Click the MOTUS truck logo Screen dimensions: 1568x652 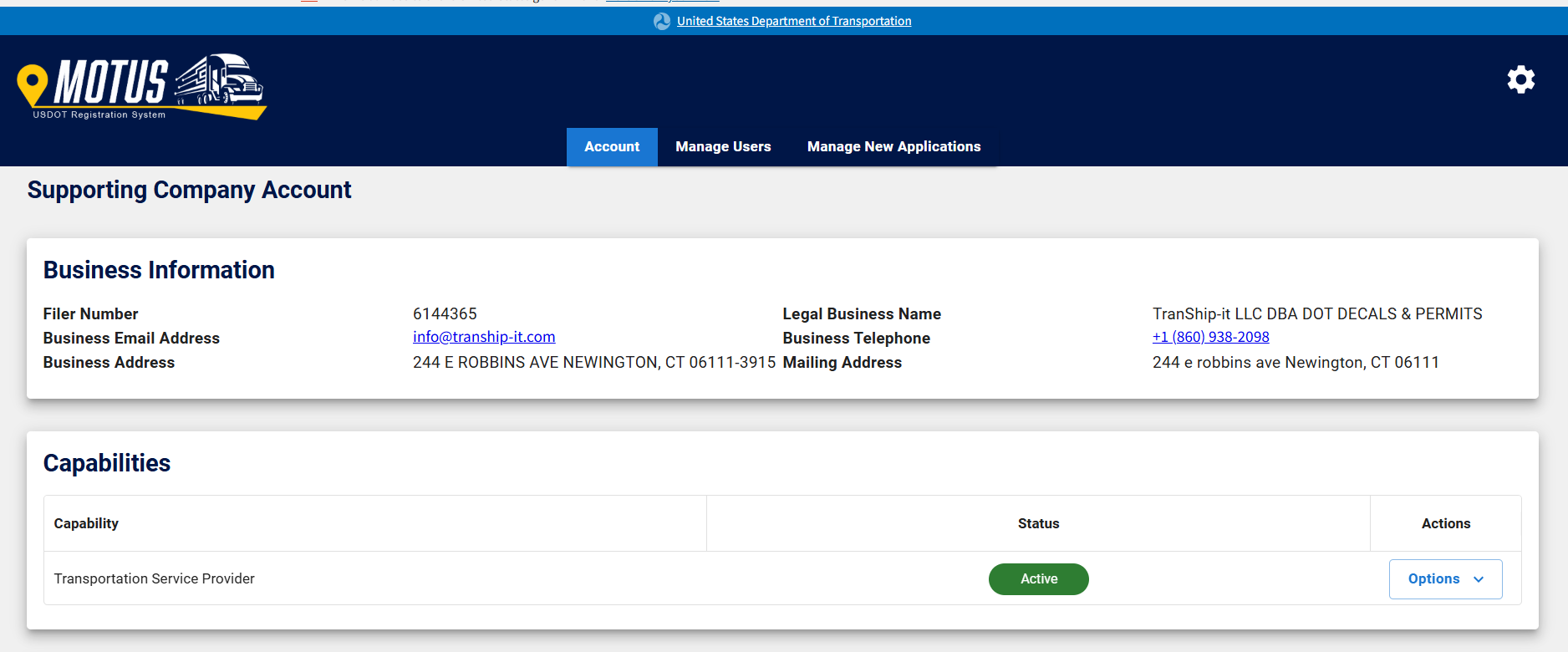141,87
